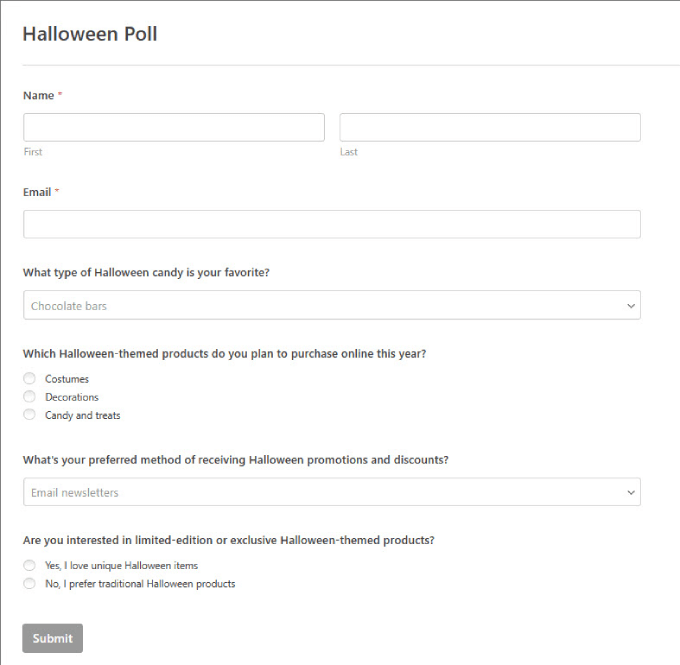Click the First sublabel under name field
This screenshot has width=680, height=665.
[x=33, y=152]
